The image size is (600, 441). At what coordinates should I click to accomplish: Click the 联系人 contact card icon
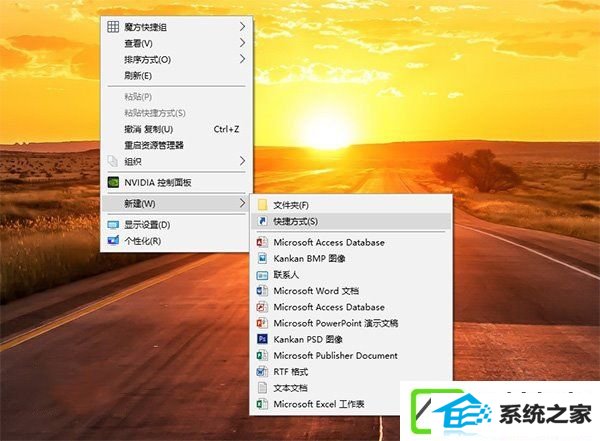pos(262,275)
